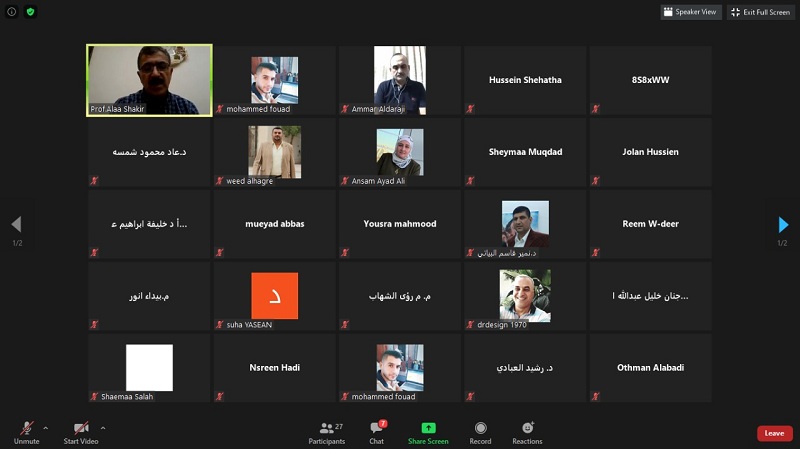Screen dimensions: 800x449
Task: Exit Full Screen mode
Action: pyautogui.click(x=760, y=12)
